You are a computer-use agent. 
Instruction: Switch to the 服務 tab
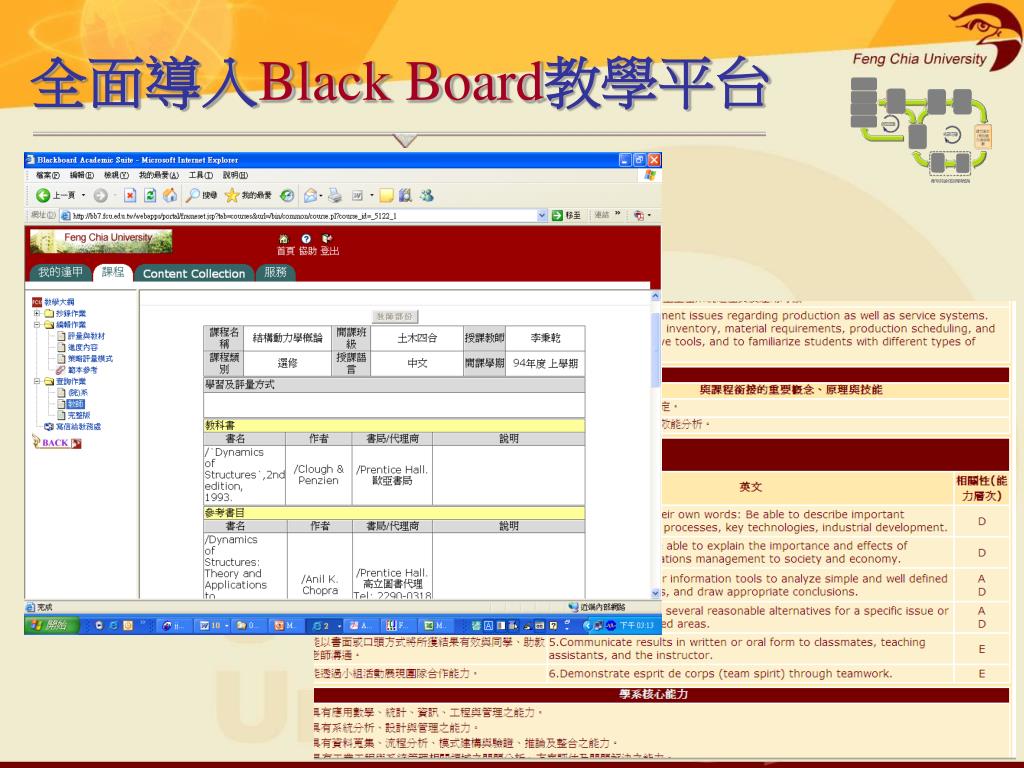pyautogui.click(x=275, y=272)
